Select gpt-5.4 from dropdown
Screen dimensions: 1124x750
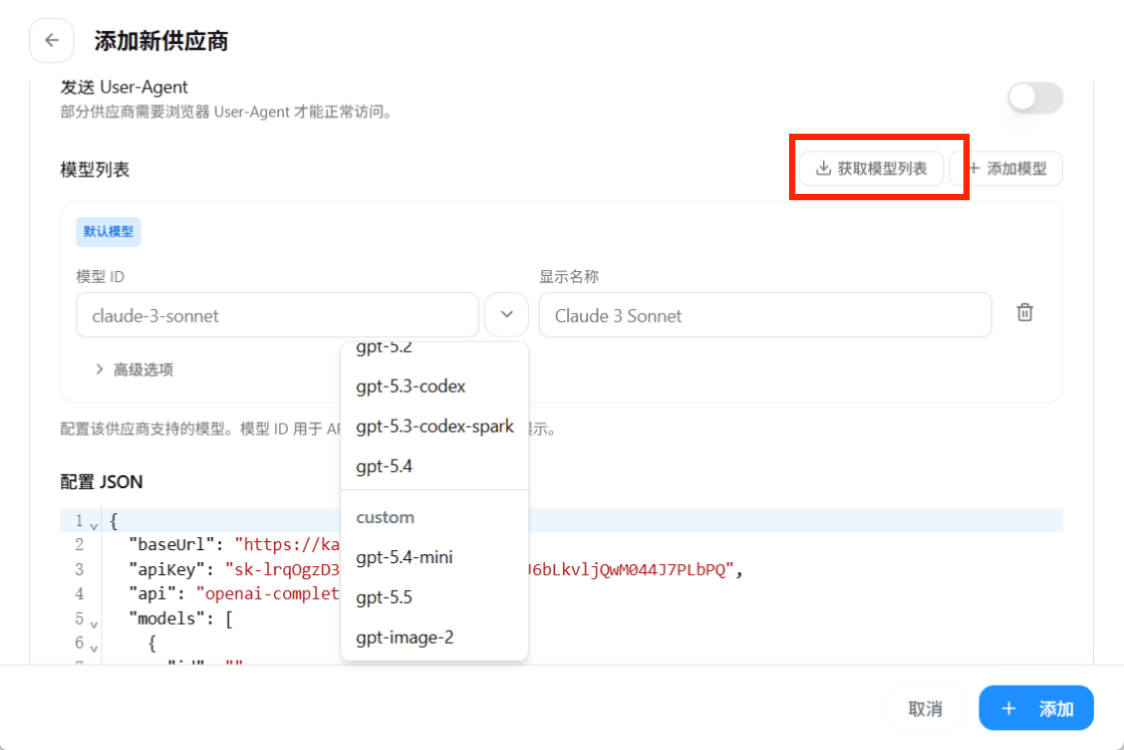coord(434,467)
